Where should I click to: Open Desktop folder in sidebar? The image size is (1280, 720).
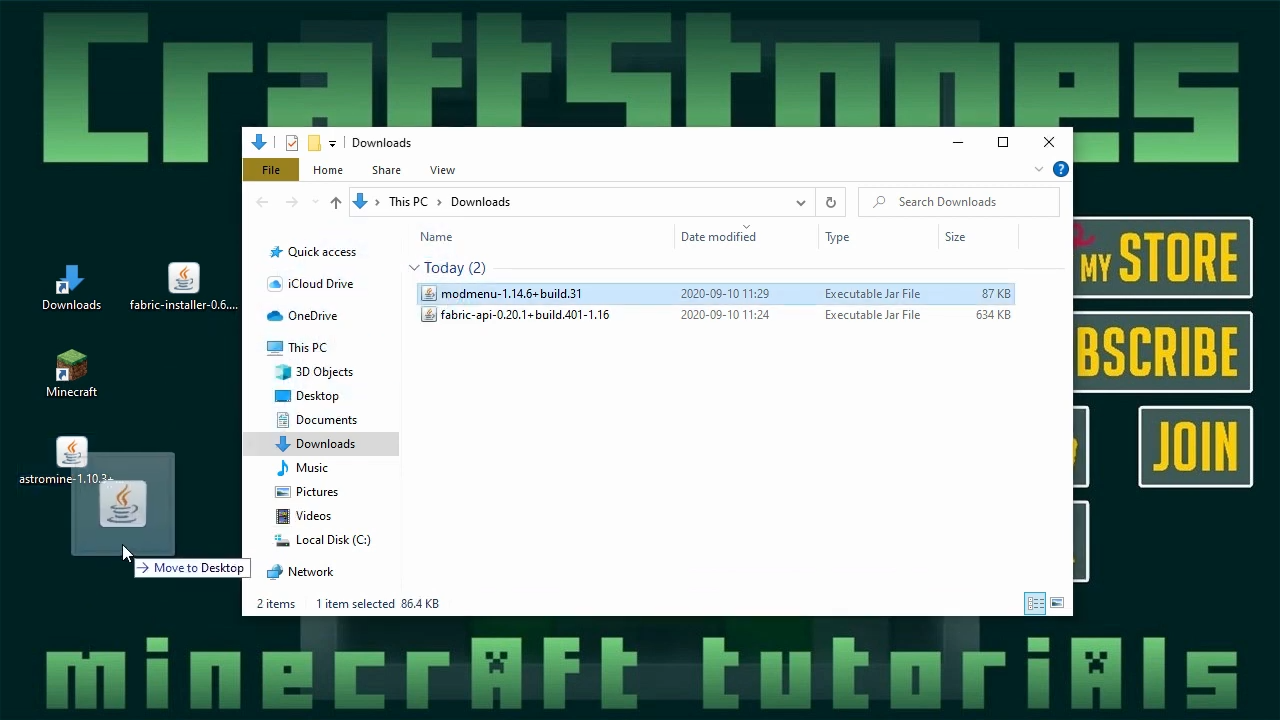(307, 396)
